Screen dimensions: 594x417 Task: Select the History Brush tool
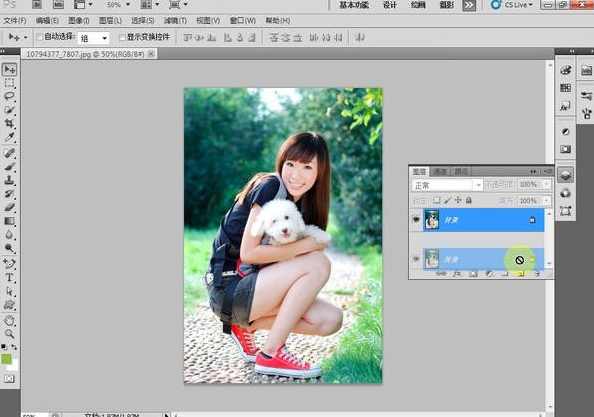point(9,194)
